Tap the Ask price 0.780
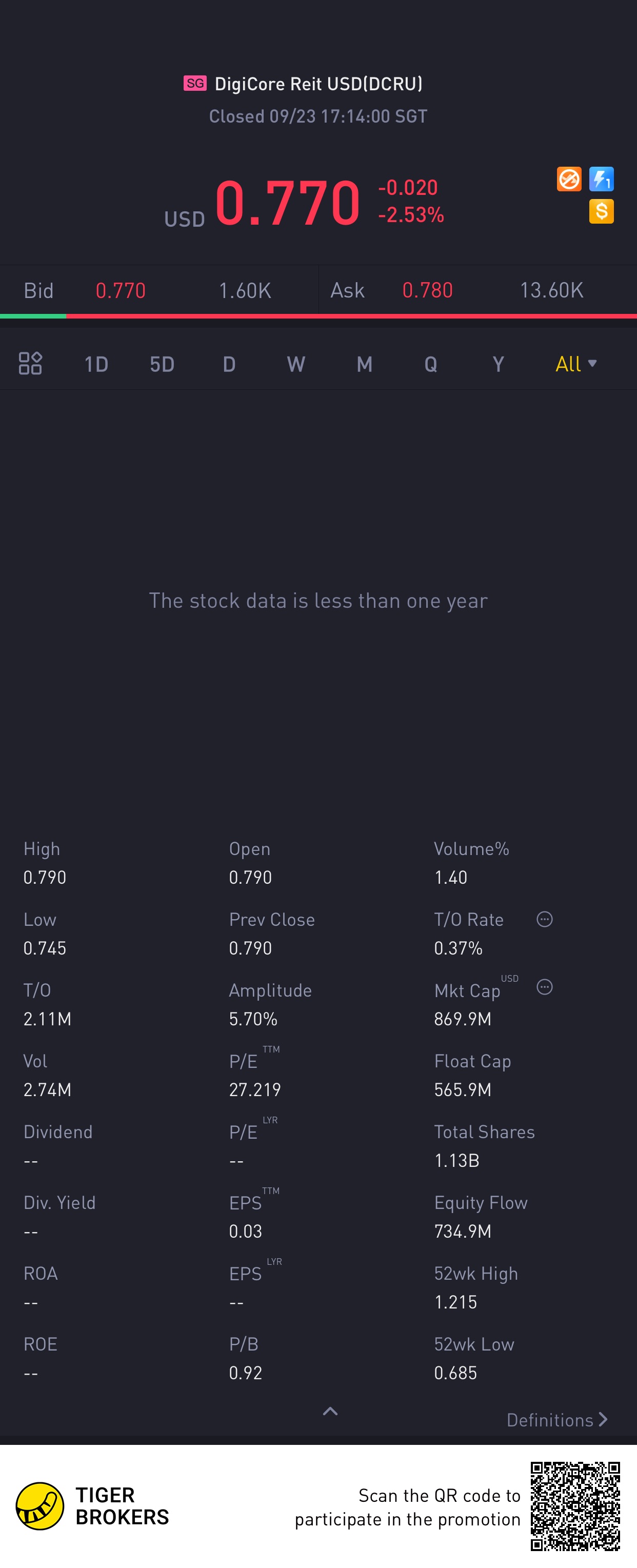 427,290
